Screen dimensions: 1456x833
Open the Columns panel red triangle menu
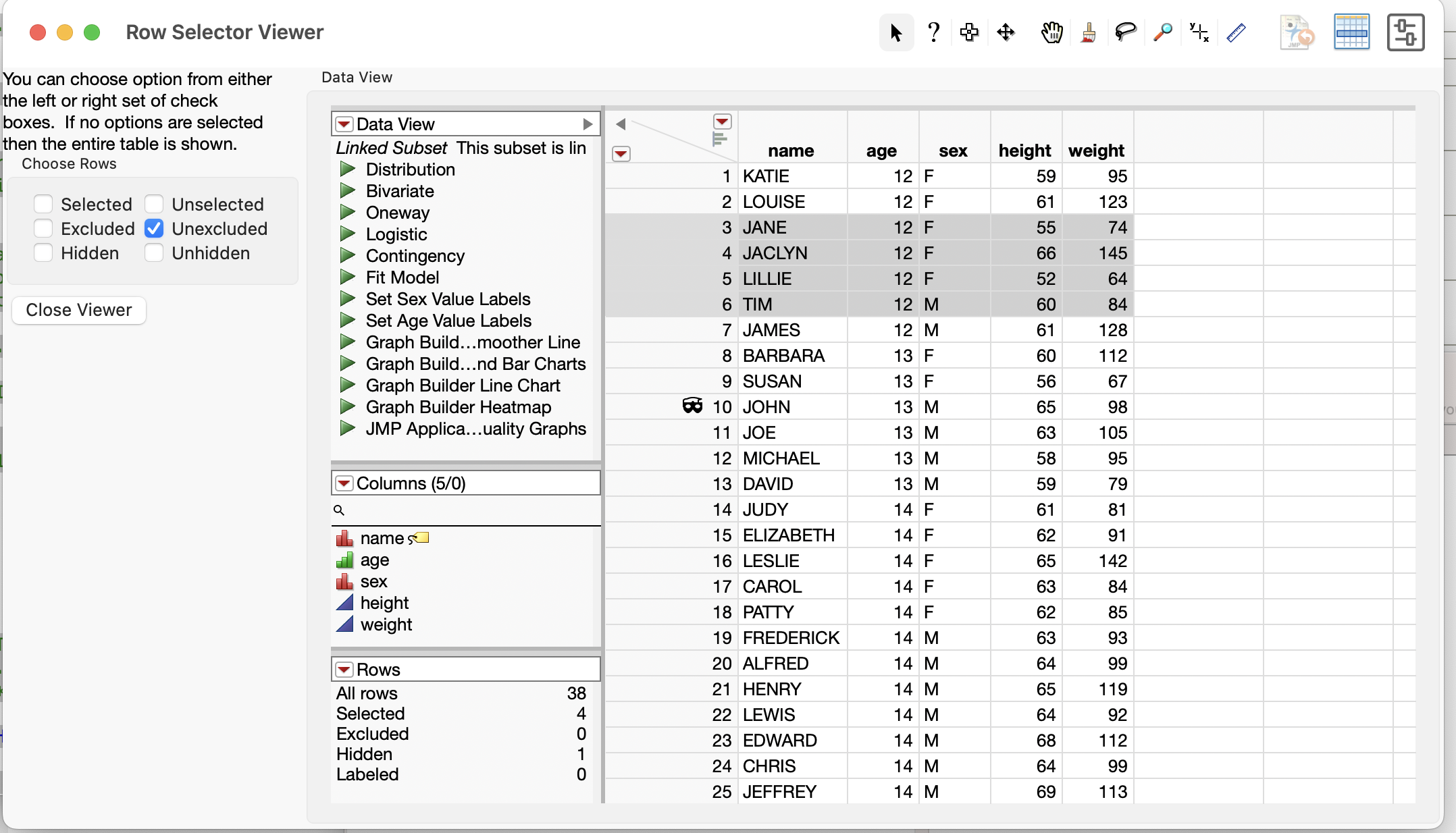point(344,483)
